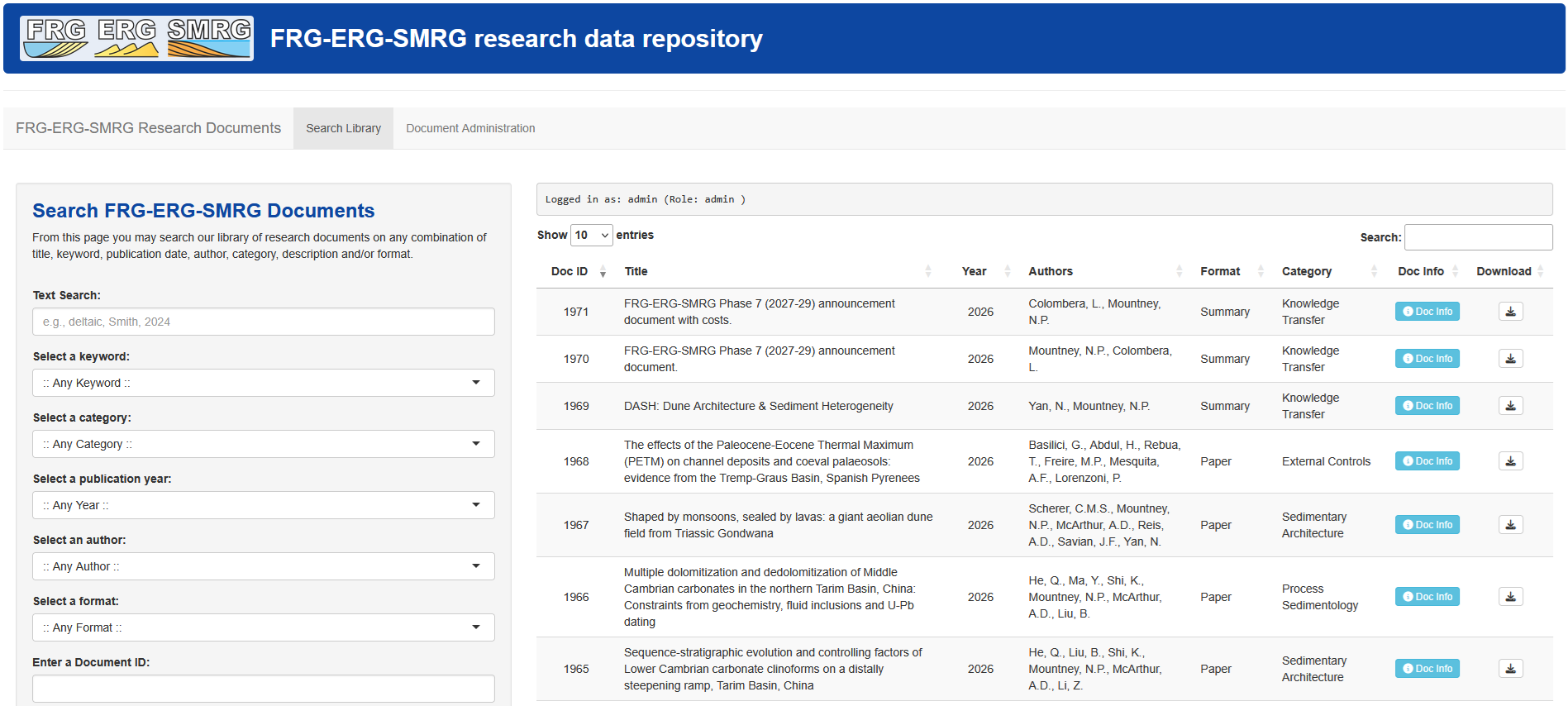Focus the Text Search input field
This screenshot has height=706, width=1568.
point(264,322)
